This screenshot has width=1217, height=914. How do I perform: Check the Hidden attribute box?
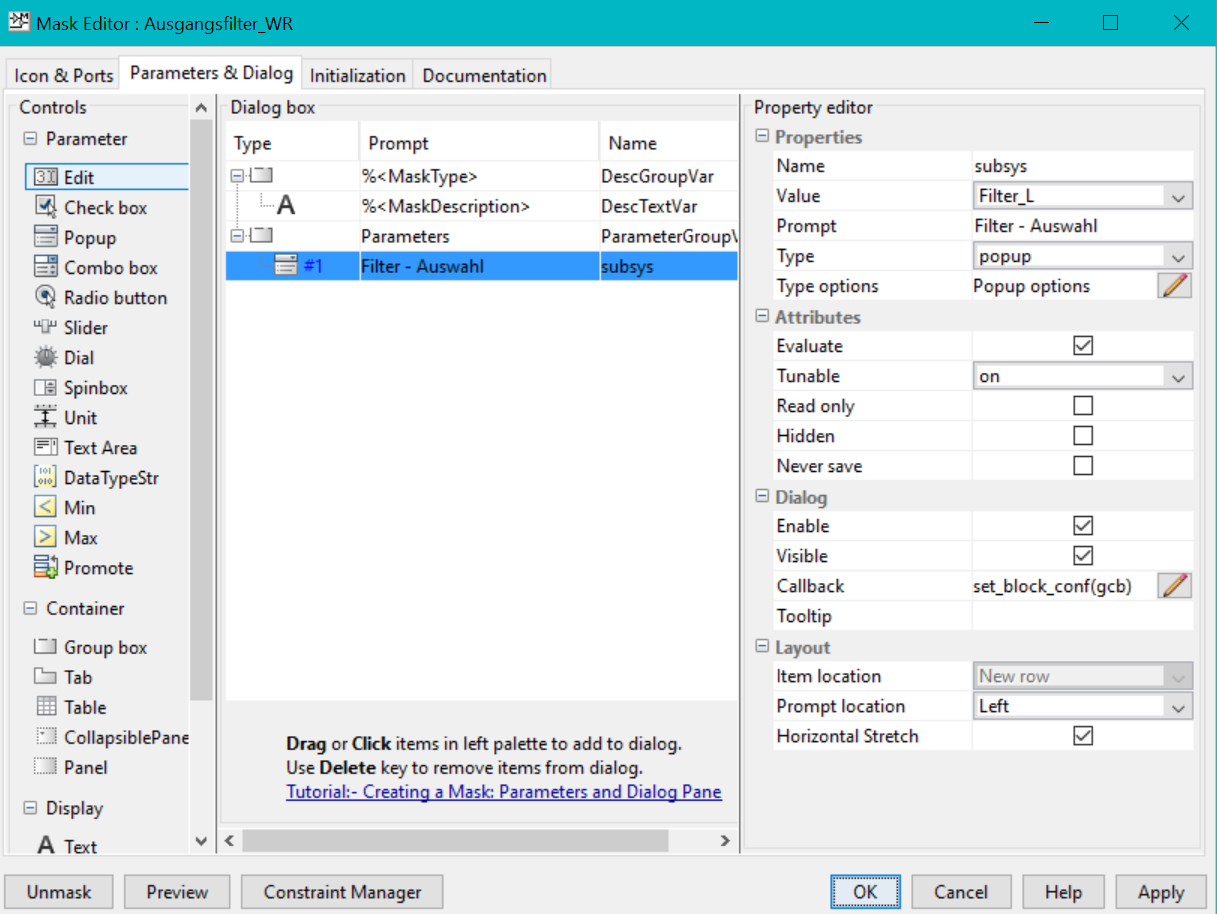pyautogui.click(x=1082, y=436)
